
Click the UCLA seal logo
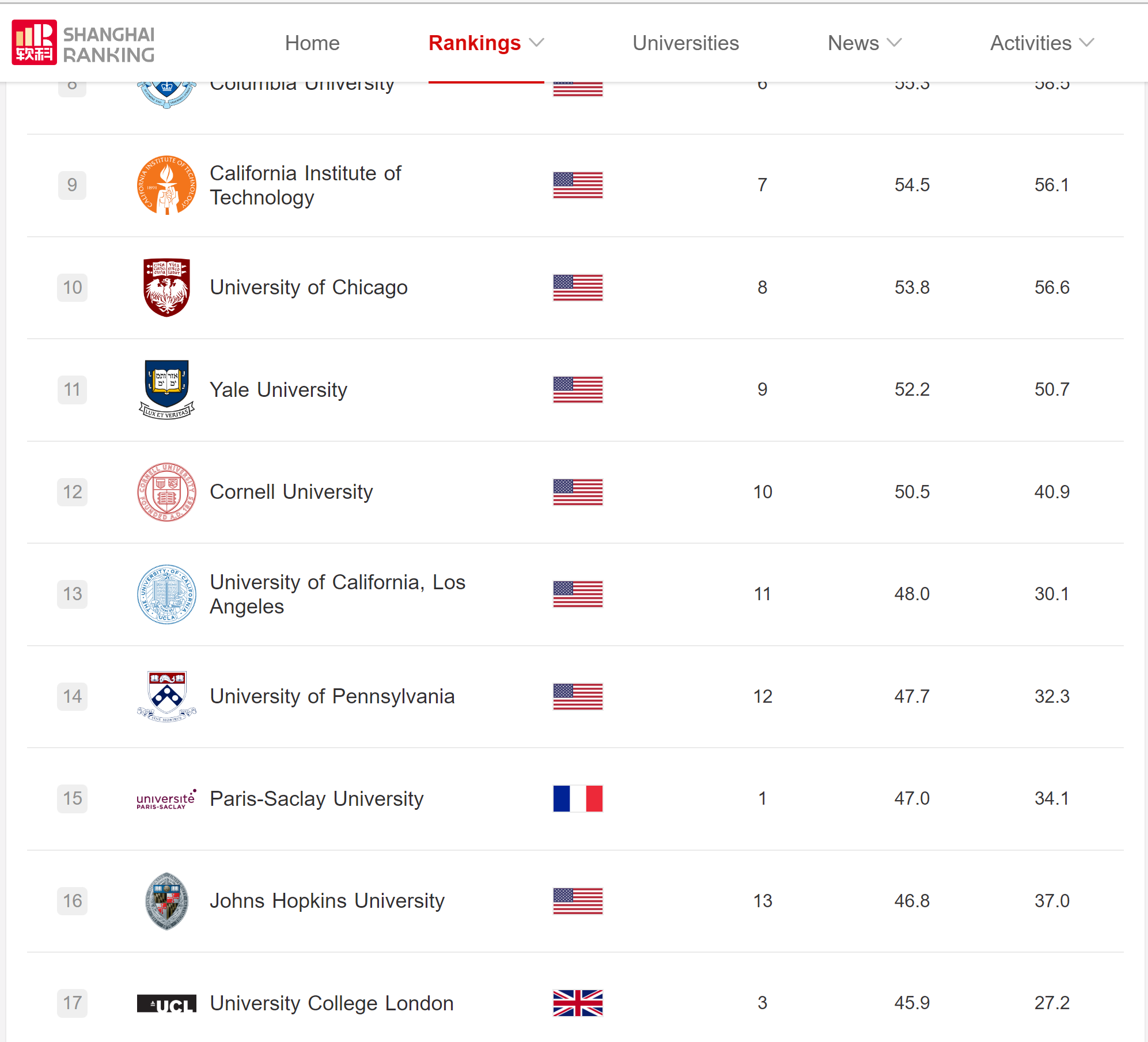click(166, 594)
